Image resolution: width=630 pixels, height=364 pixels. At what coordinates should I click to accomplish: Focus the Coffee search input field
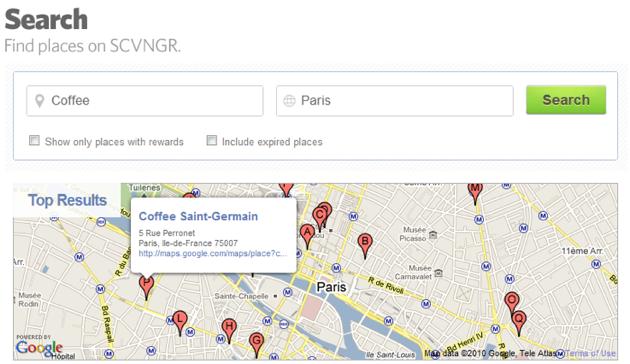pos(145,100)
